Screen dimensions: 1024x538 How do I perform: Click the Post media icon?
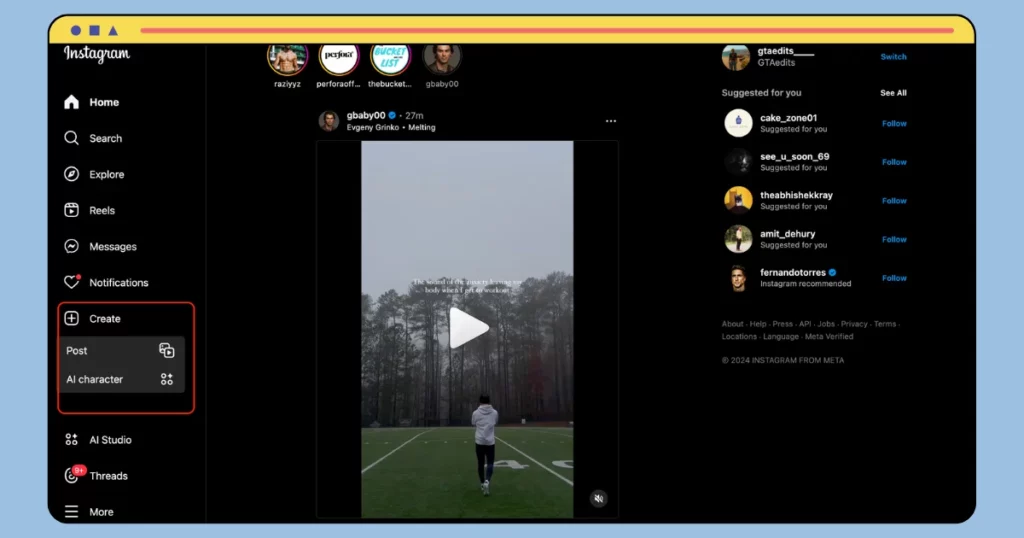tap(167, 351)
